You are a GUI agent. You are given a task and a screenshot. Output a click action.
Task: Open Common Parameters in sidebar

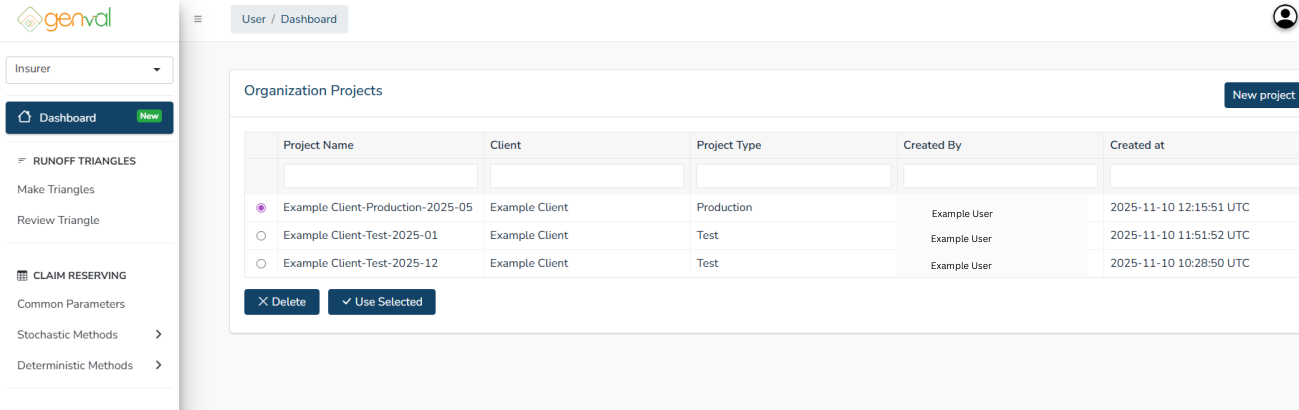click(x=71, y=304)
